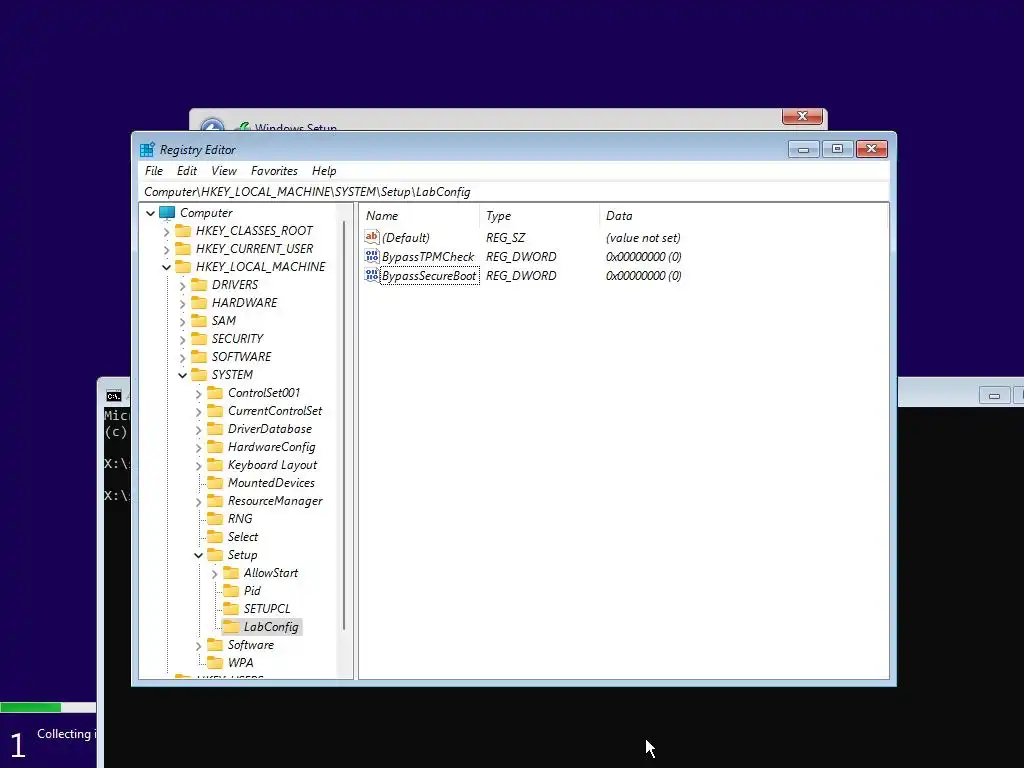Viewport: 1024px width, 768px height.
Task: Click the HardwareConfig folder icon
Action: 215,447
